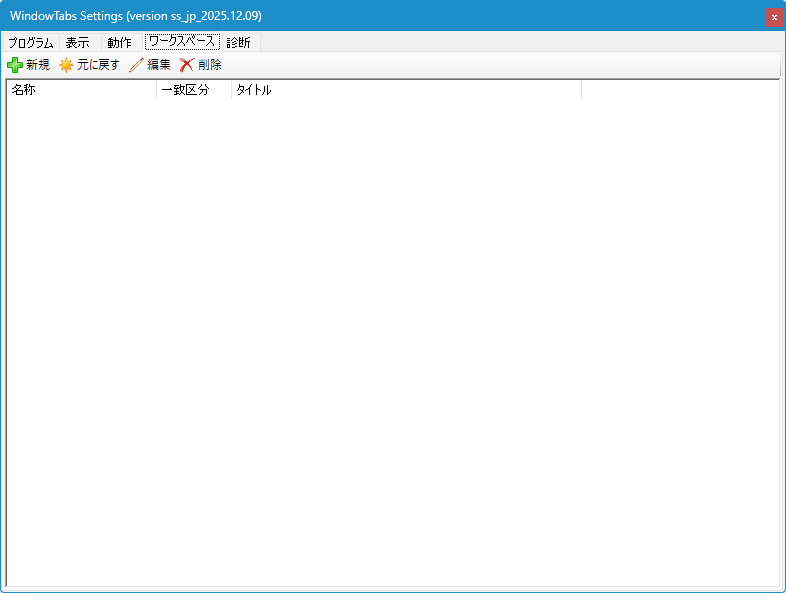
Task: Click the red X 削除 icon
Action: [x=187, y=65]
